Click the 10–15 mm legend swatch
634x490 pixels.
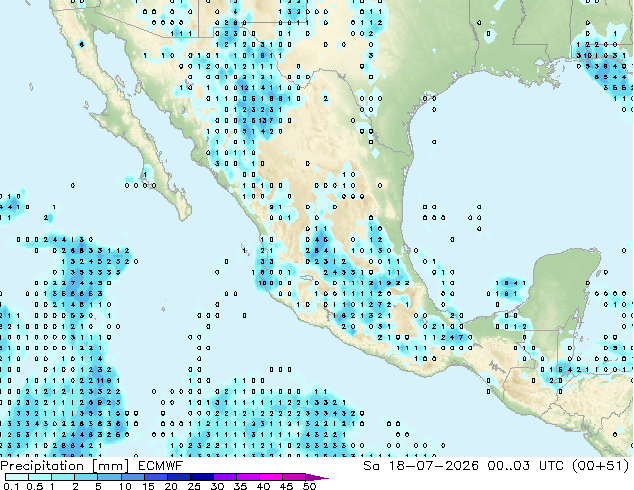pos(133,477)
